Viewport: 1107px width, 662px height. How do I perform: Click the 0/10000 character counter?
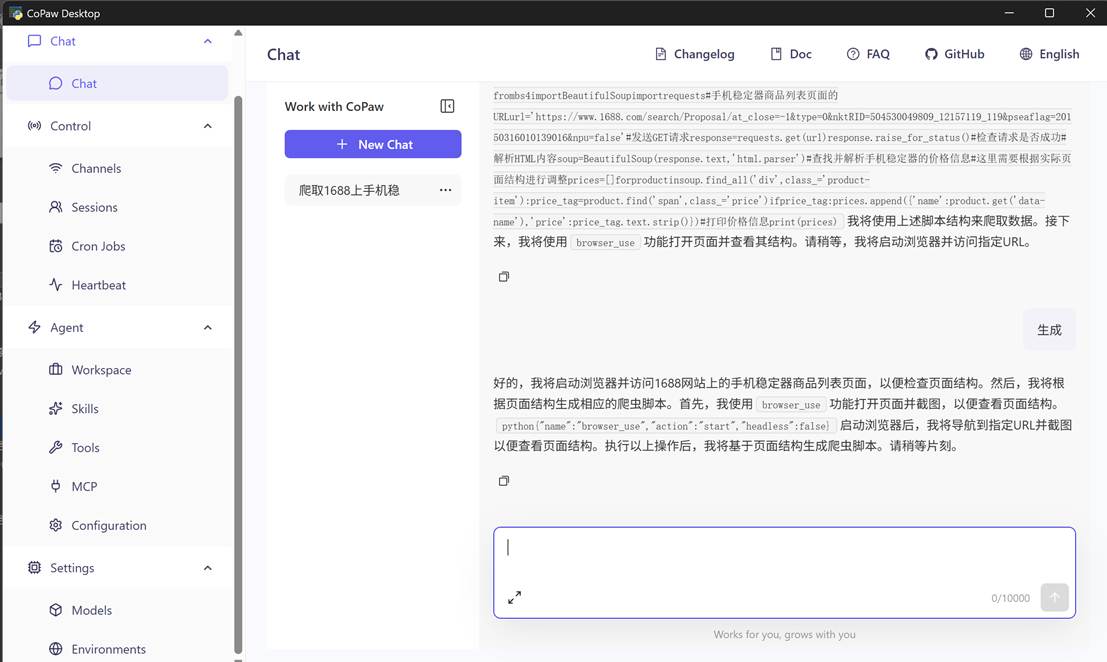pyautogui.click(x=1010, y=598)
